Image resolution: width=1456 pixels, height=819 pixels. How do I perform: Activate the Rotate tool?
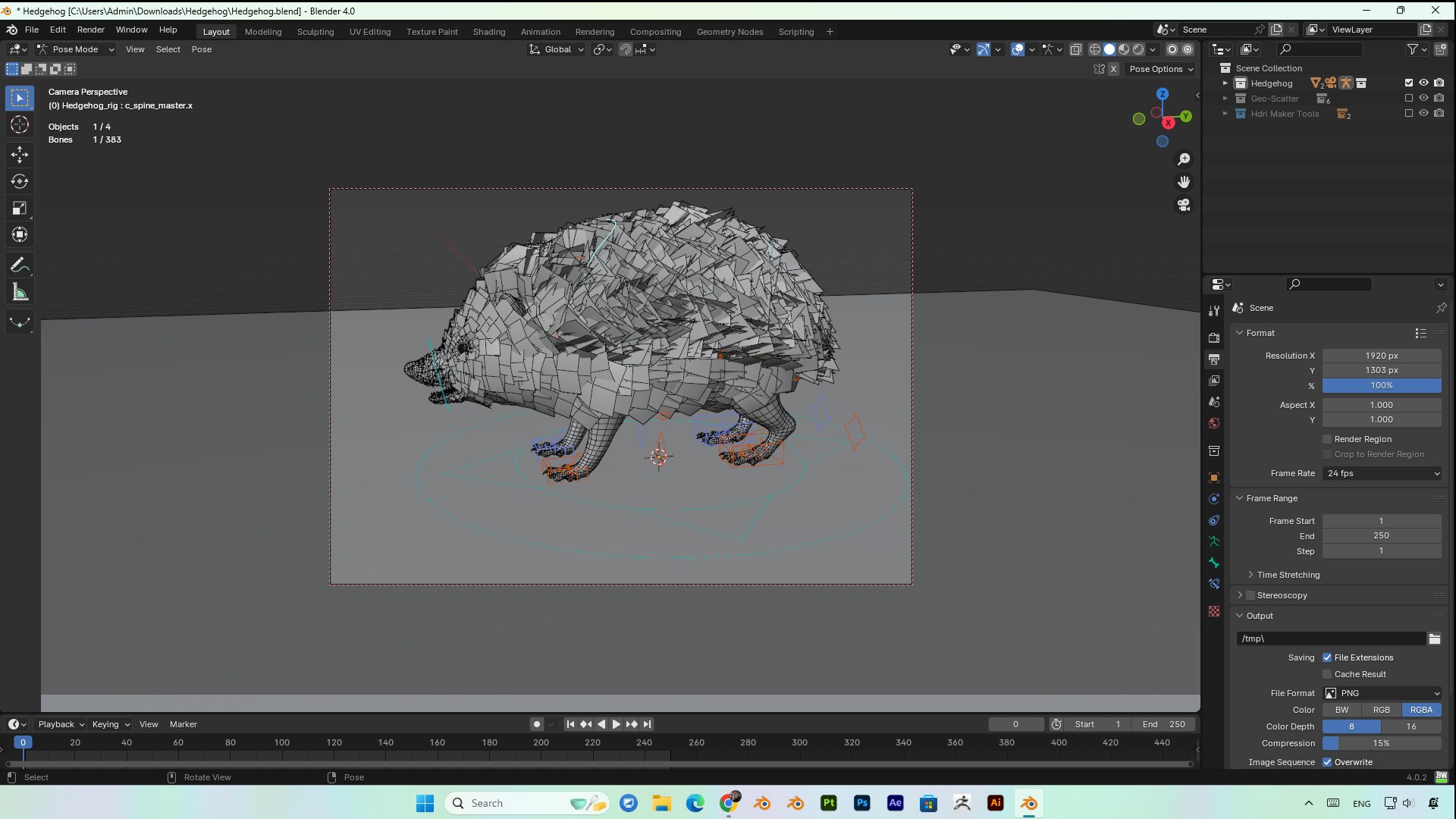20,181
